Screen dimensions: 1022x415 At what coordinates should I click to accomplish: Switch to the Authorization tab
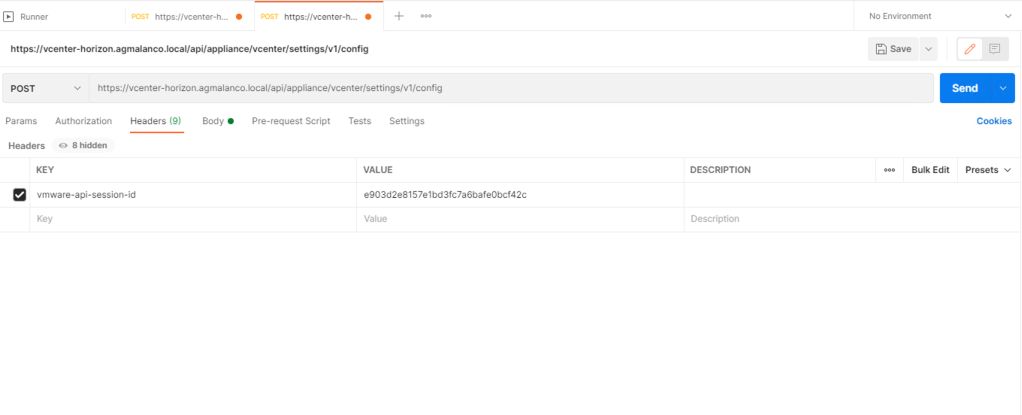pos(83,121)
